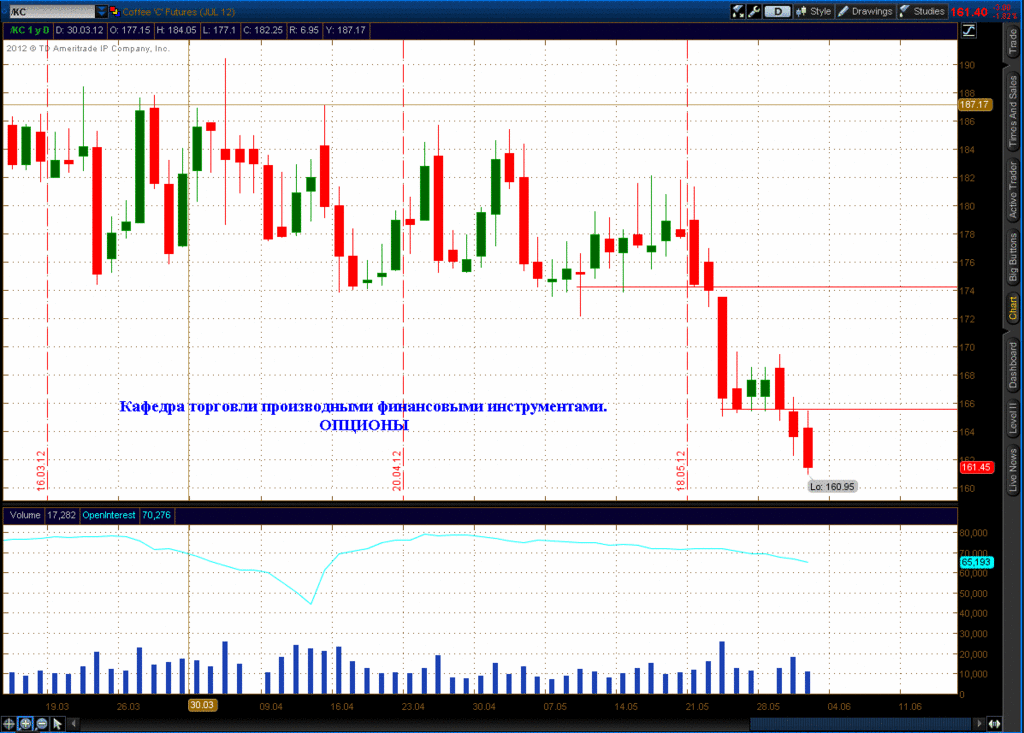
Task: Click the Lo: 160.95 low bubble
Action: pos(832,487)
